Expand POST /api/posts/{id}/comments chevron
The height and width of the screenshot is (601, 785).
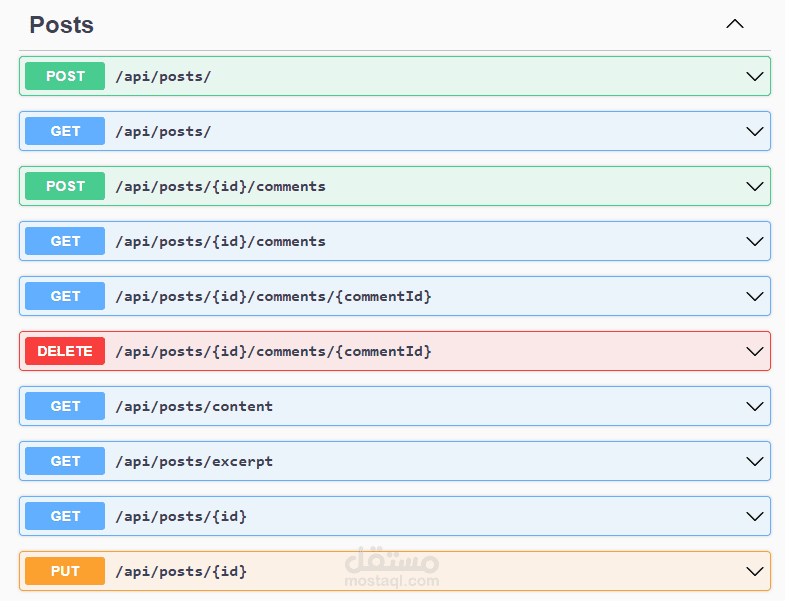[x=755, y=186]
